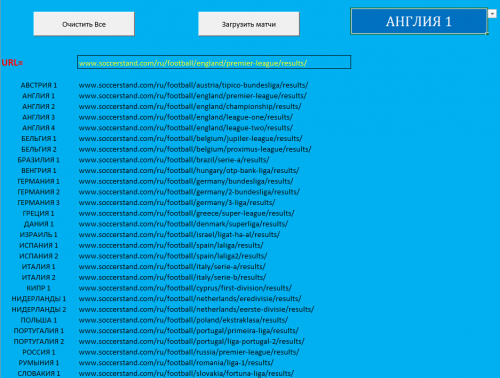Select the АНГЛИЯ 3 label cell

[39, 117]
